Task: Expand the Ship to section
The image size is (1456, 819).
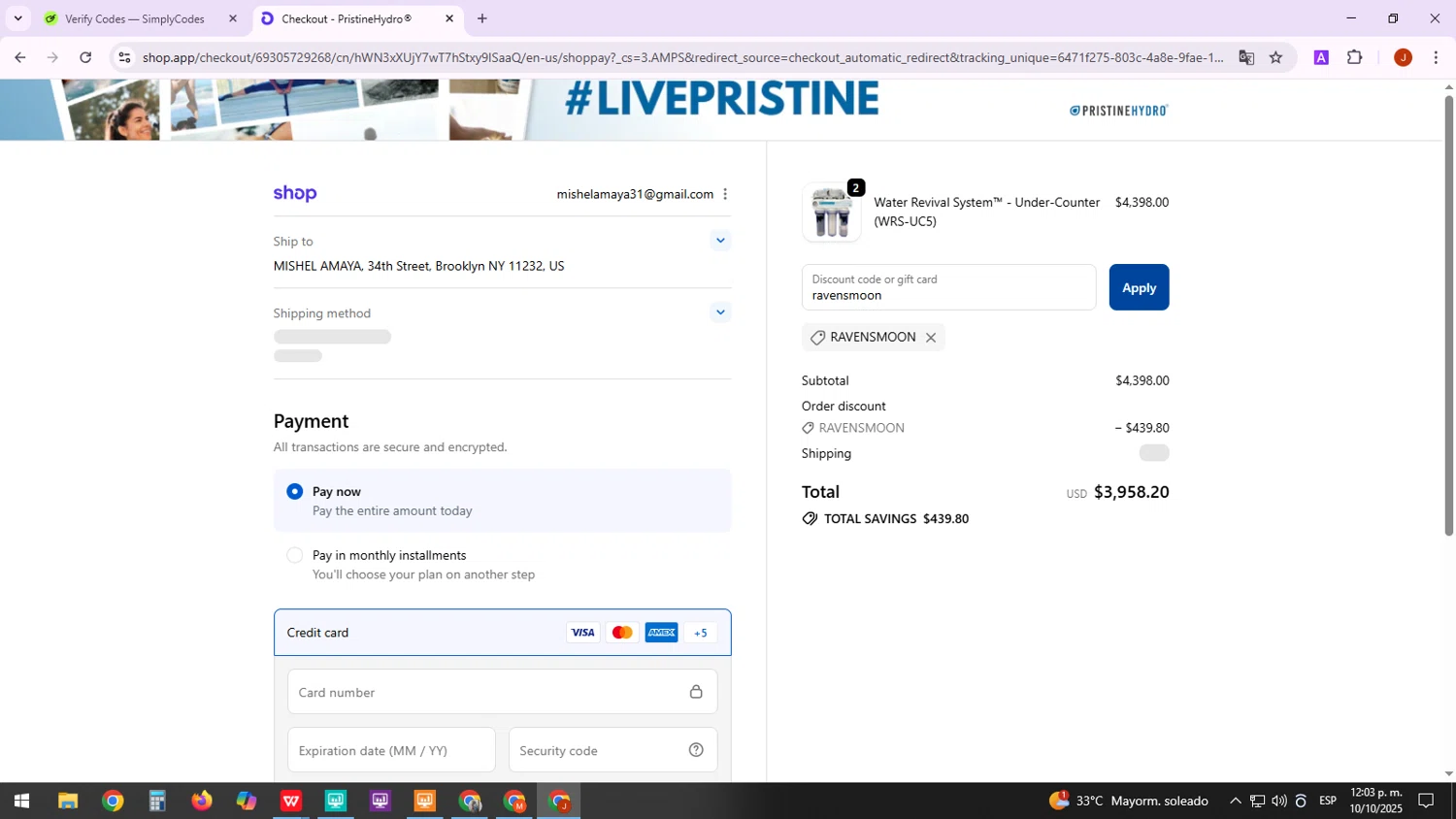Action: click(x=720, y=241)
